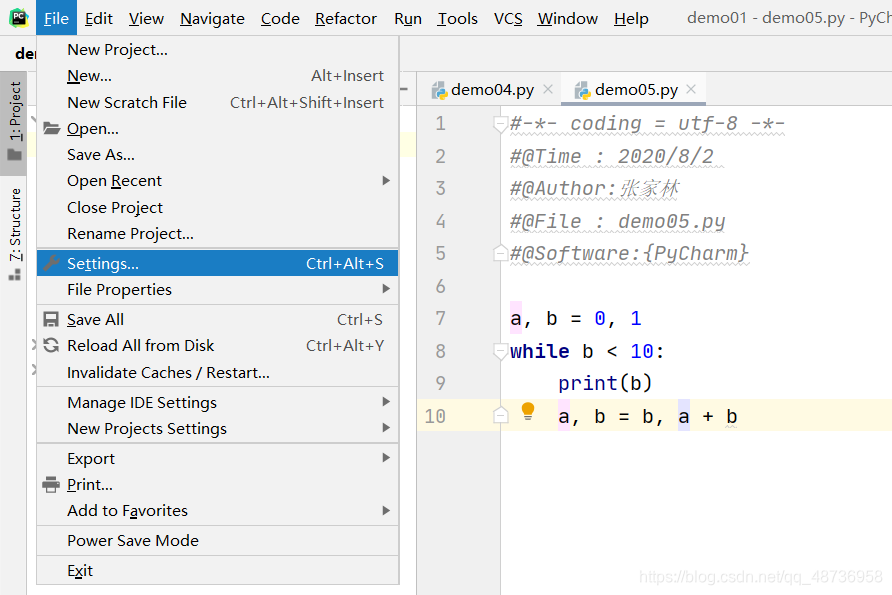Click the wrench icon beside Settings

point(51,263)
